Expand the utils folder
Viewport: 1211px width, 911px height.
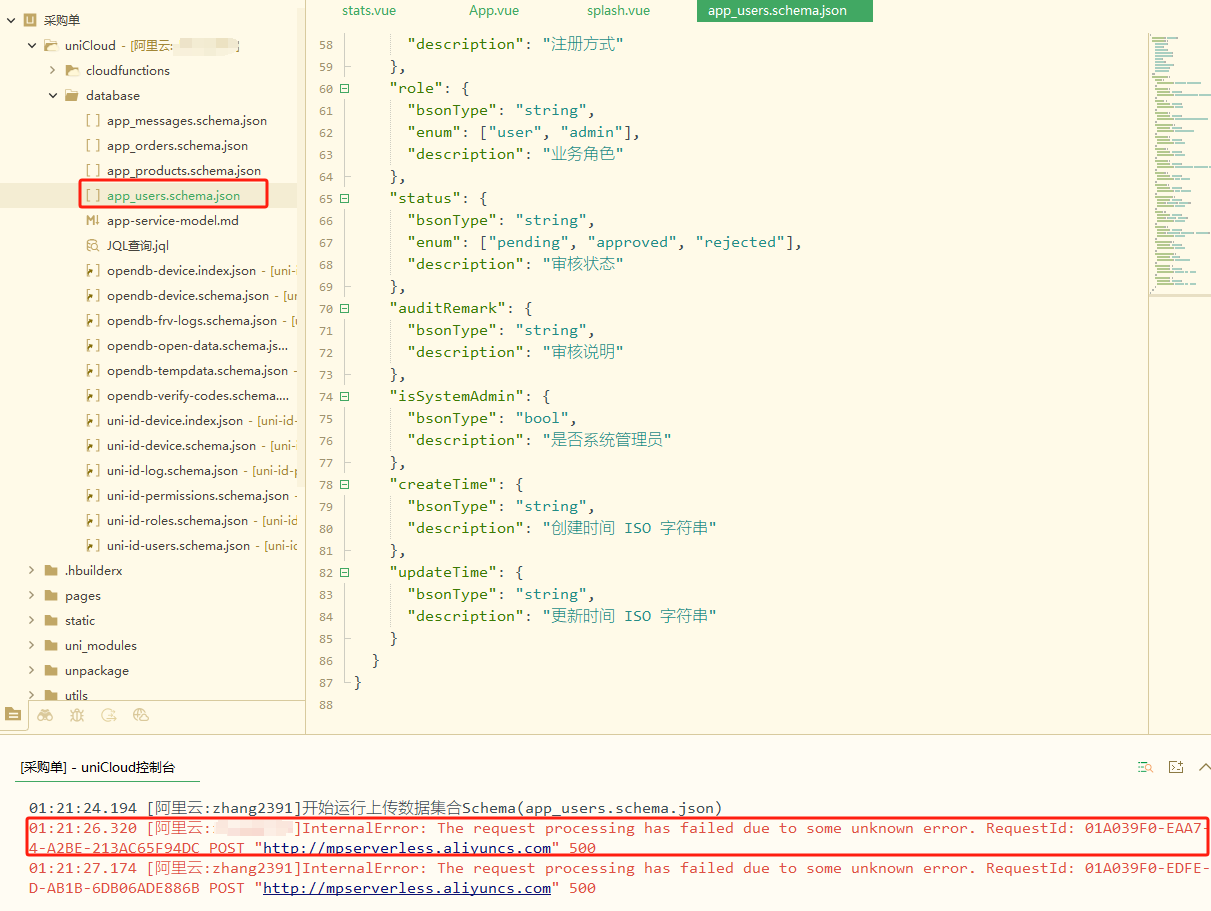tap(32, 695)
